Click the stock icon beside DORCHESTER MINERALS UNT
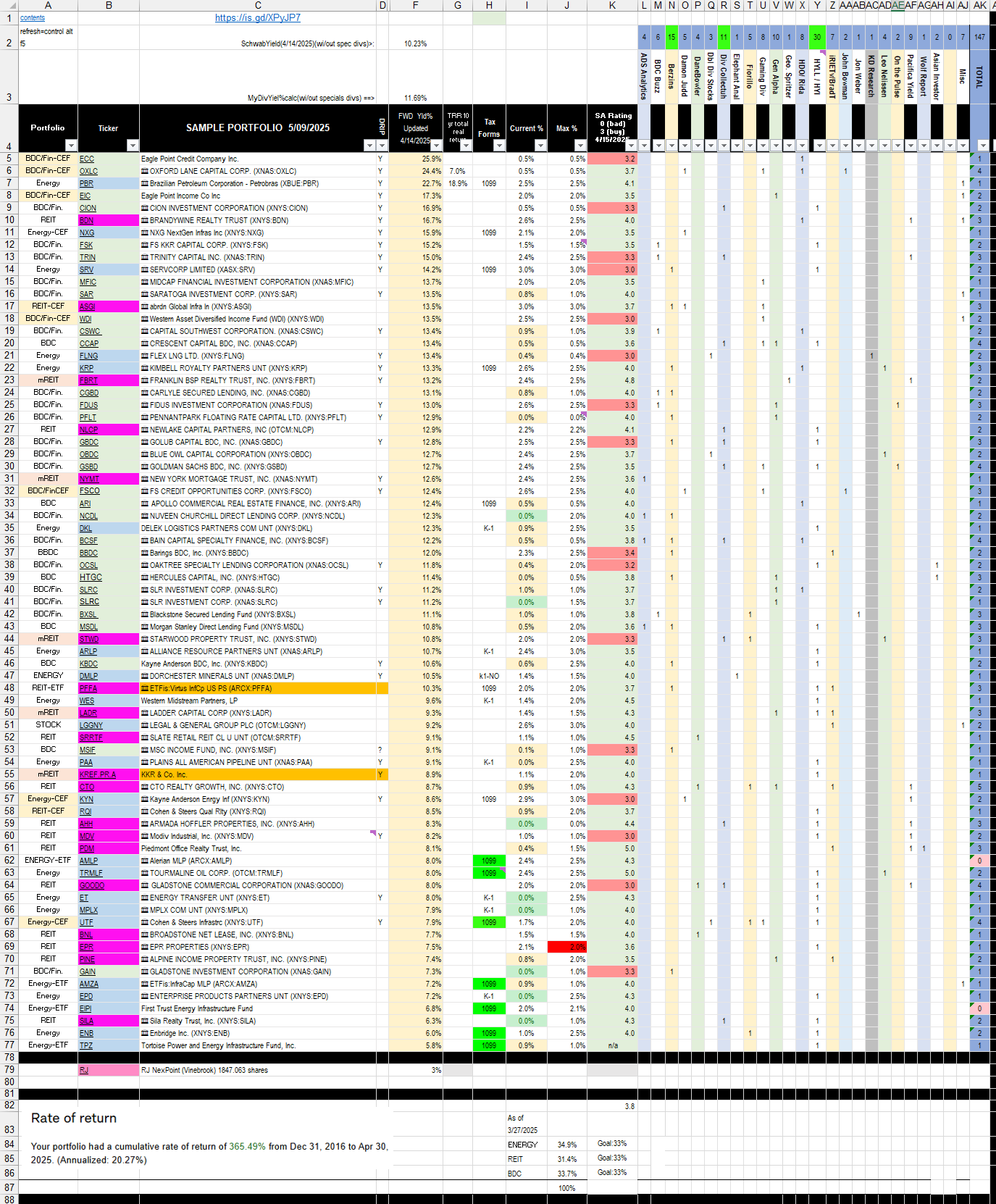This screenshot has height=1204, width=996. click(145, 677)
